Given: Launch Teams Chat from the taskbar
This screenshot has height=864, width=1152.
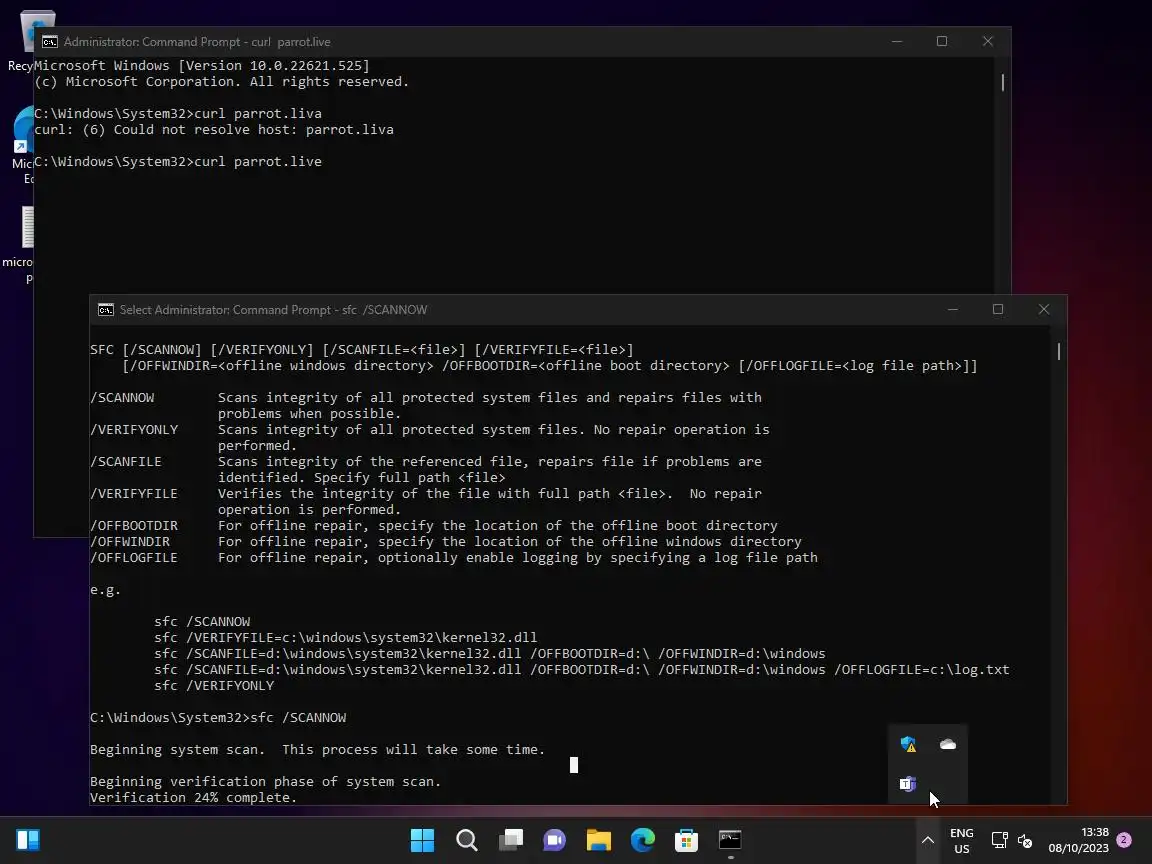Looking at the screenshot, I should pyautogui.click(x=555, y=840).
